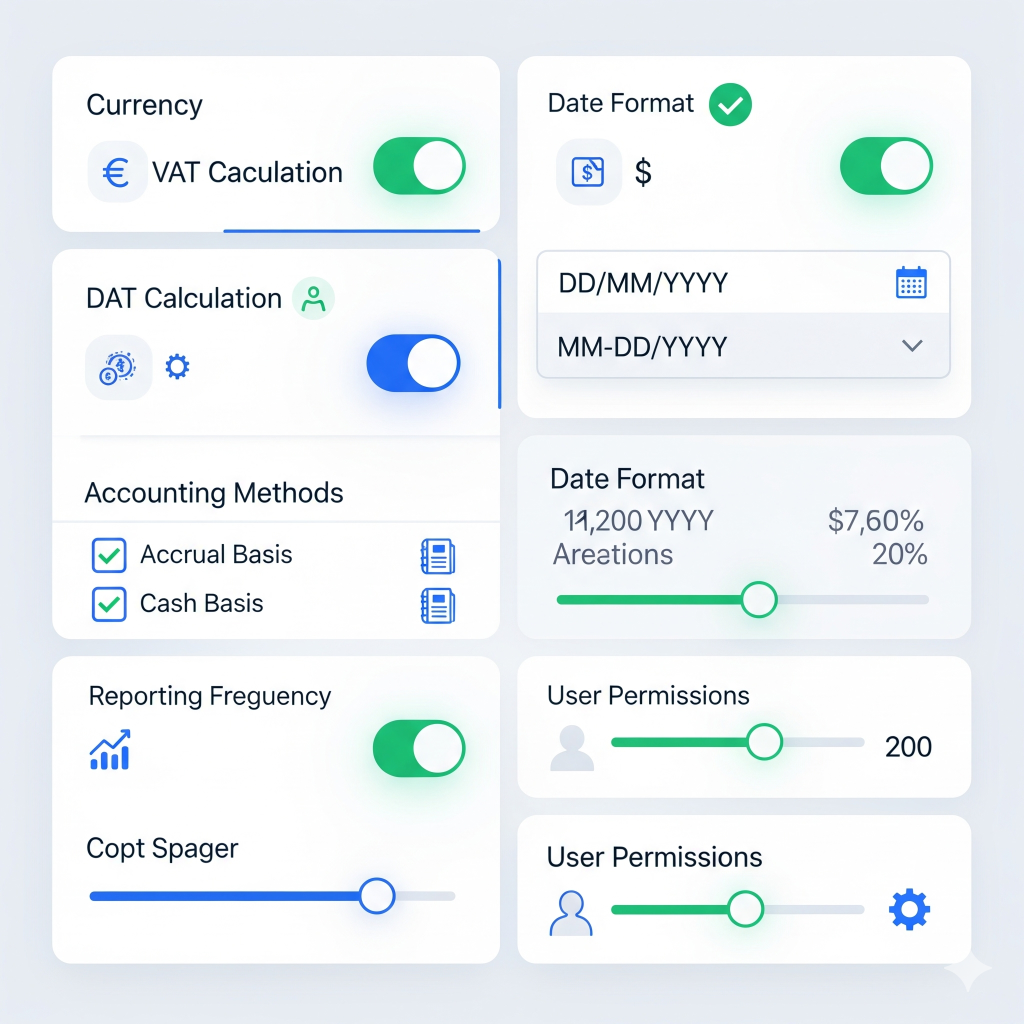Click the ledger icon next to Cash Basis
Screen dimensions: 1024x1024
click(437, 605)
